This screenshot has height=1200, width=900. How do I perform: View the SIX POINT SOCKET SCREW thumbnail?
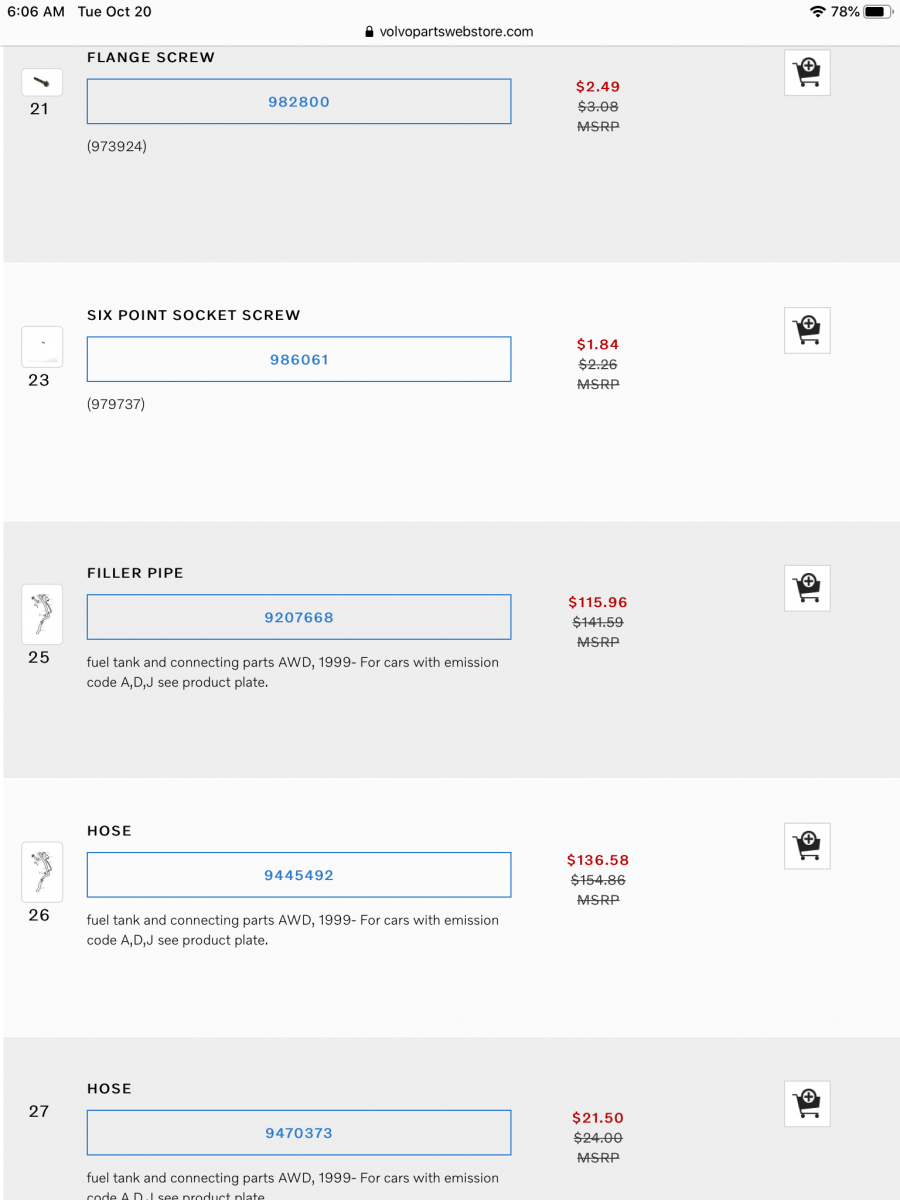(41, 346)
